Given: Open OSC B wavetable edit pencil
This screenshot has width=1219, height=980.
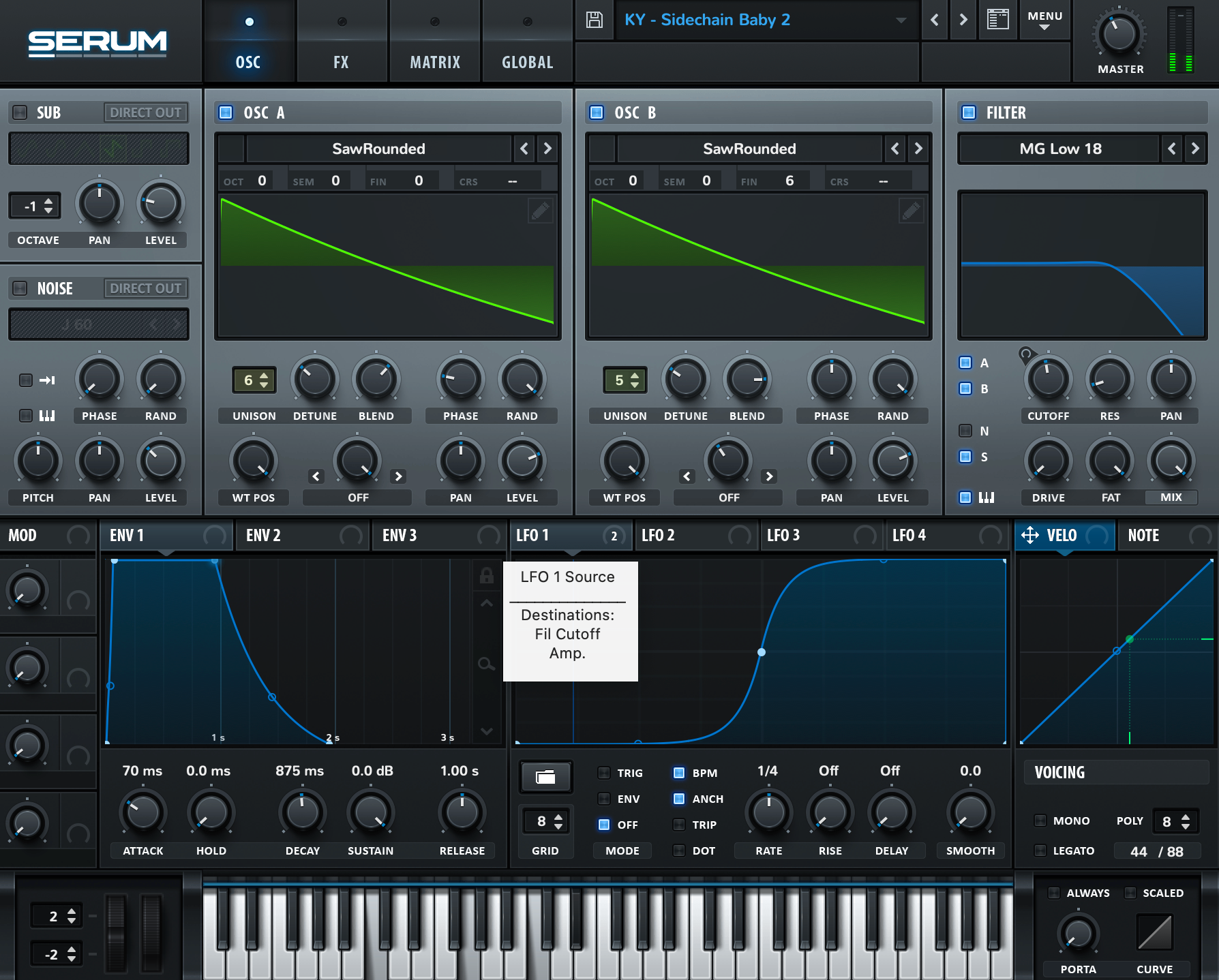Looking at the screenshot, I should (x=911, y=211).
